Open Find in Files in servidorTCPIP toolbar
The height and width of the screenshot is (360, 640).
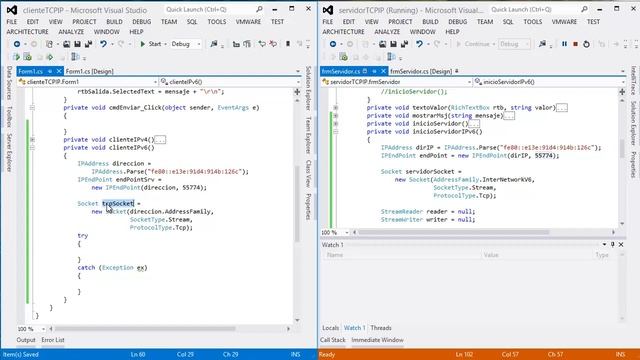pyautogui.click(x=542, y=44)
